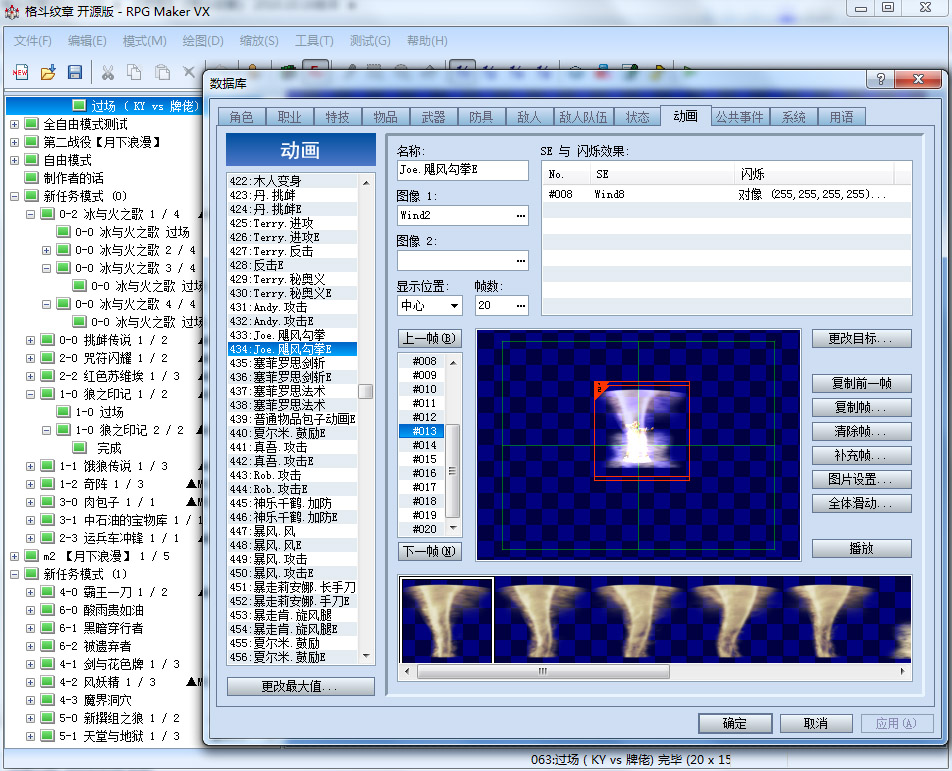This screenshot has height=771, width=952.
Task: Click the 名称 input field
Action: [x=463, y=170]
